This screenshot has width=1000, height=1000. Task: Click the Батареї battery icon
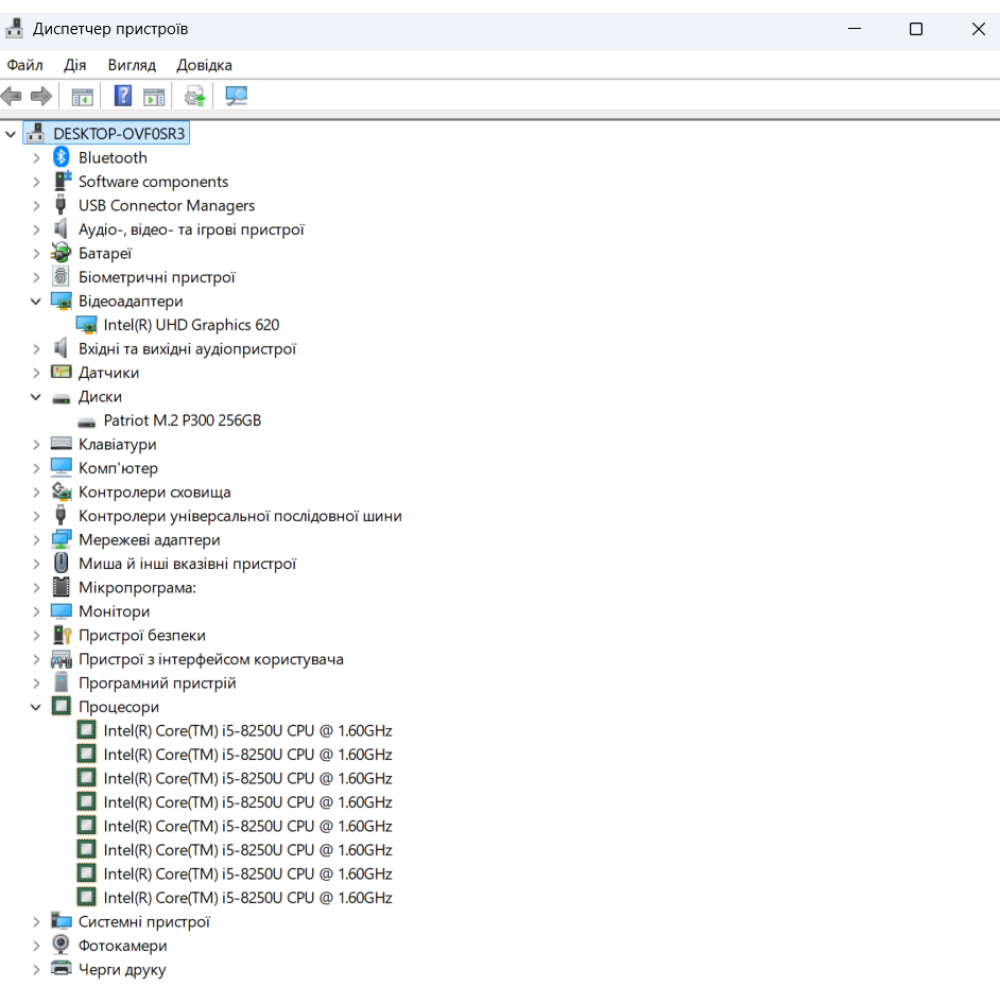(61, 254)
